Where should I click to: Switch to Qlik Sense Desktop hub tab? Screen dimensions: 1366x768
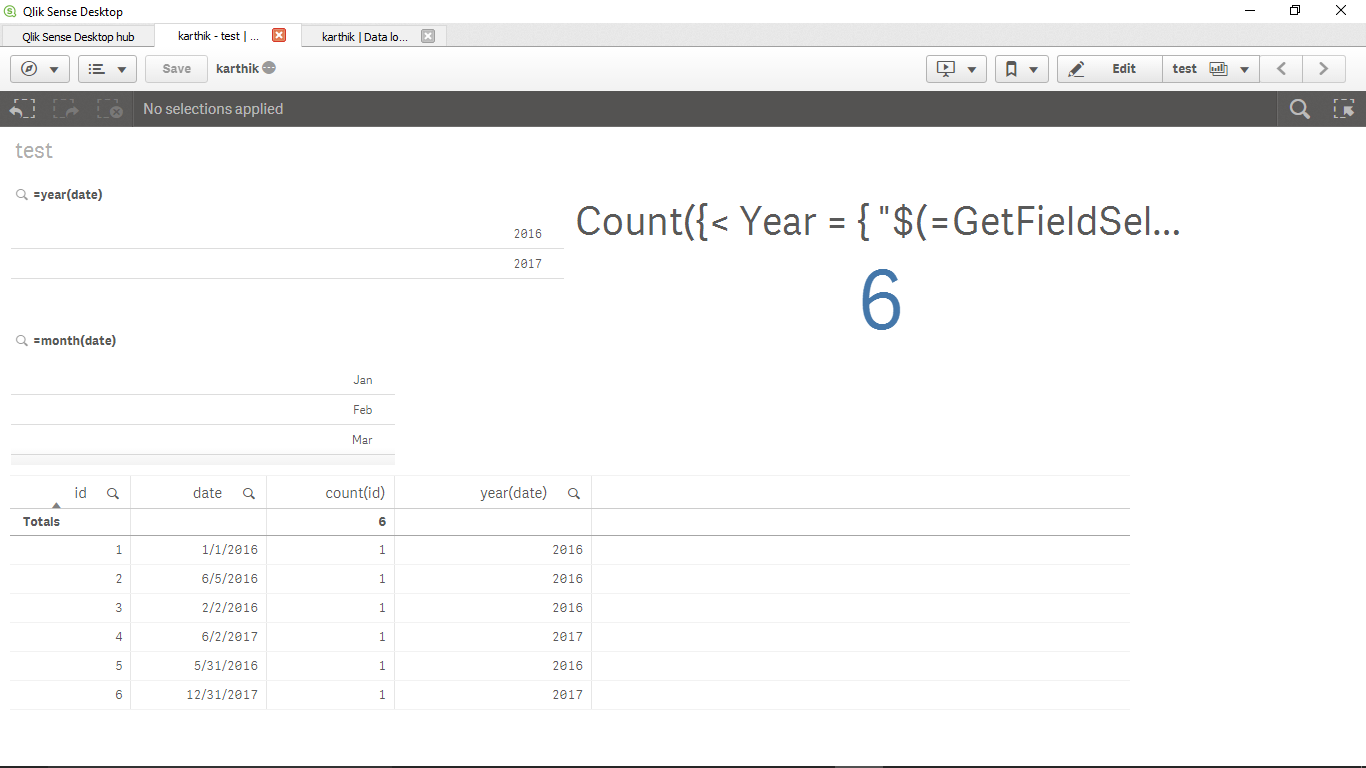(x=78, y=36)
